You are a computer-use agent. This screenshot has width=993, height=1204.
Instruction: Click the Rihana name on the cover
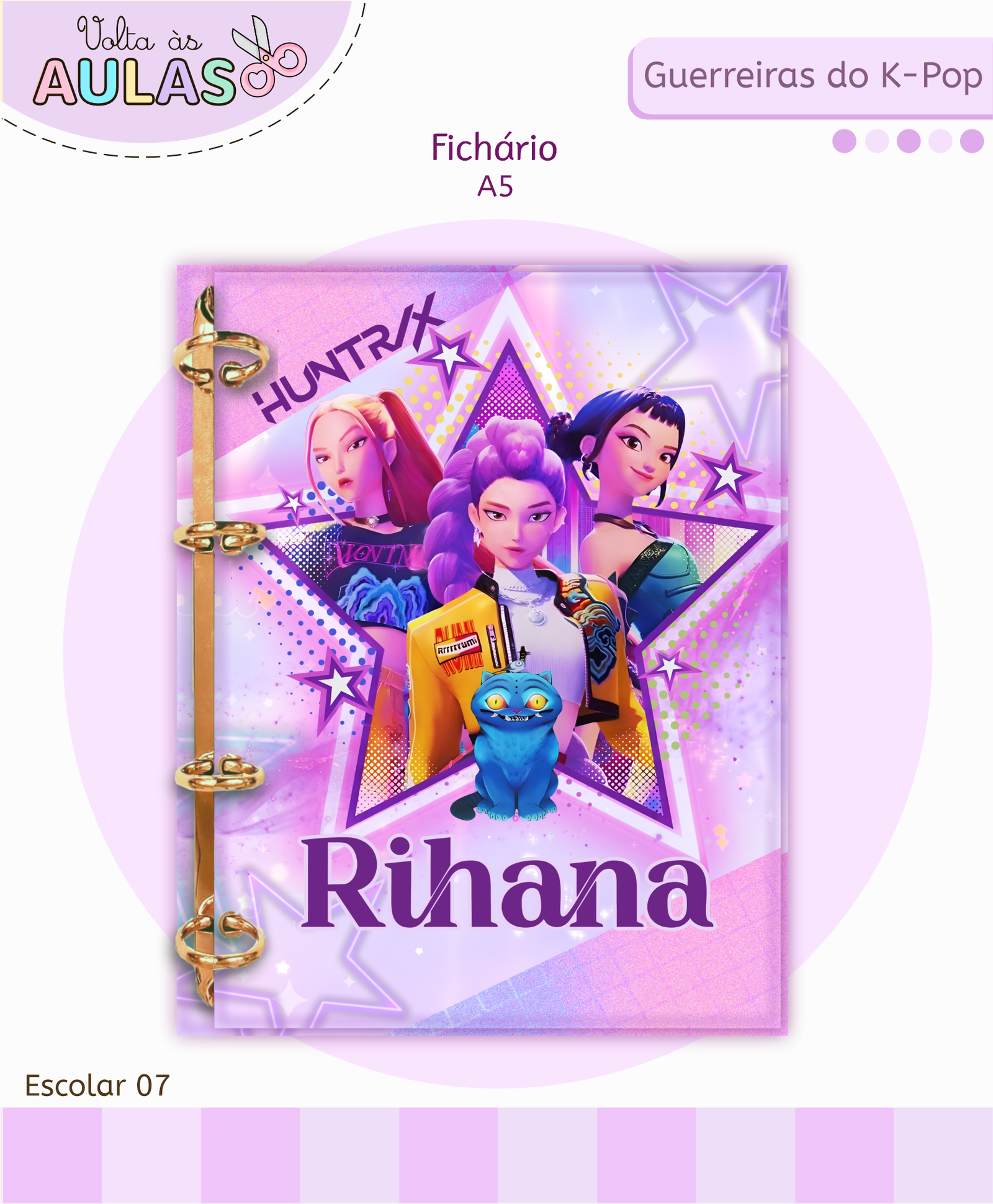[x=506, y=884]
